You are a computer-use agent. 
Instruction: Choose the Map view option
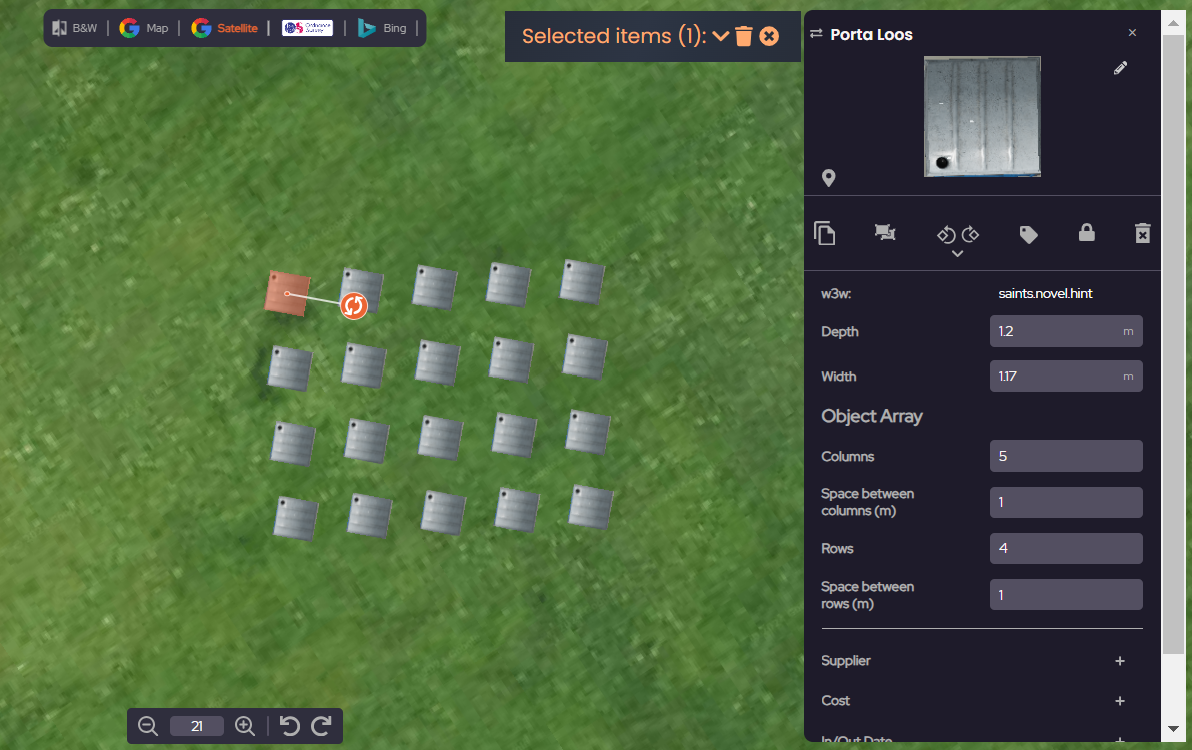pos(144,29)
